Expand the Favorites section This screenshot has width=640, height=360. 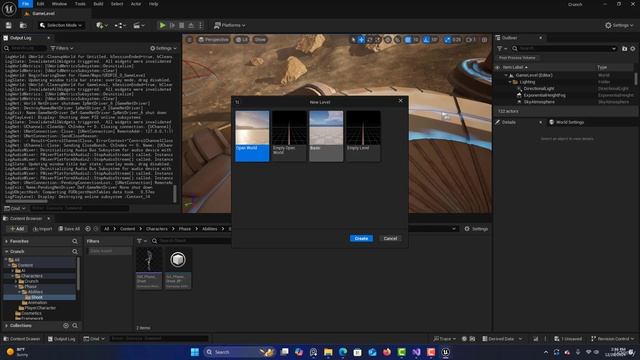7,241
